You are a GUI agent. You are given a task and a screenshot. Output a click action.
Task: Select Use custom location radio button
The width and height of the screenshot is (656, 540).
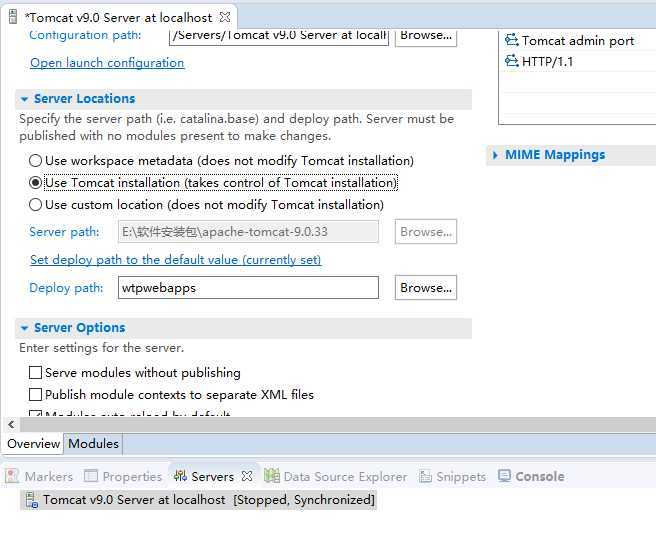(x=36, y=205)
